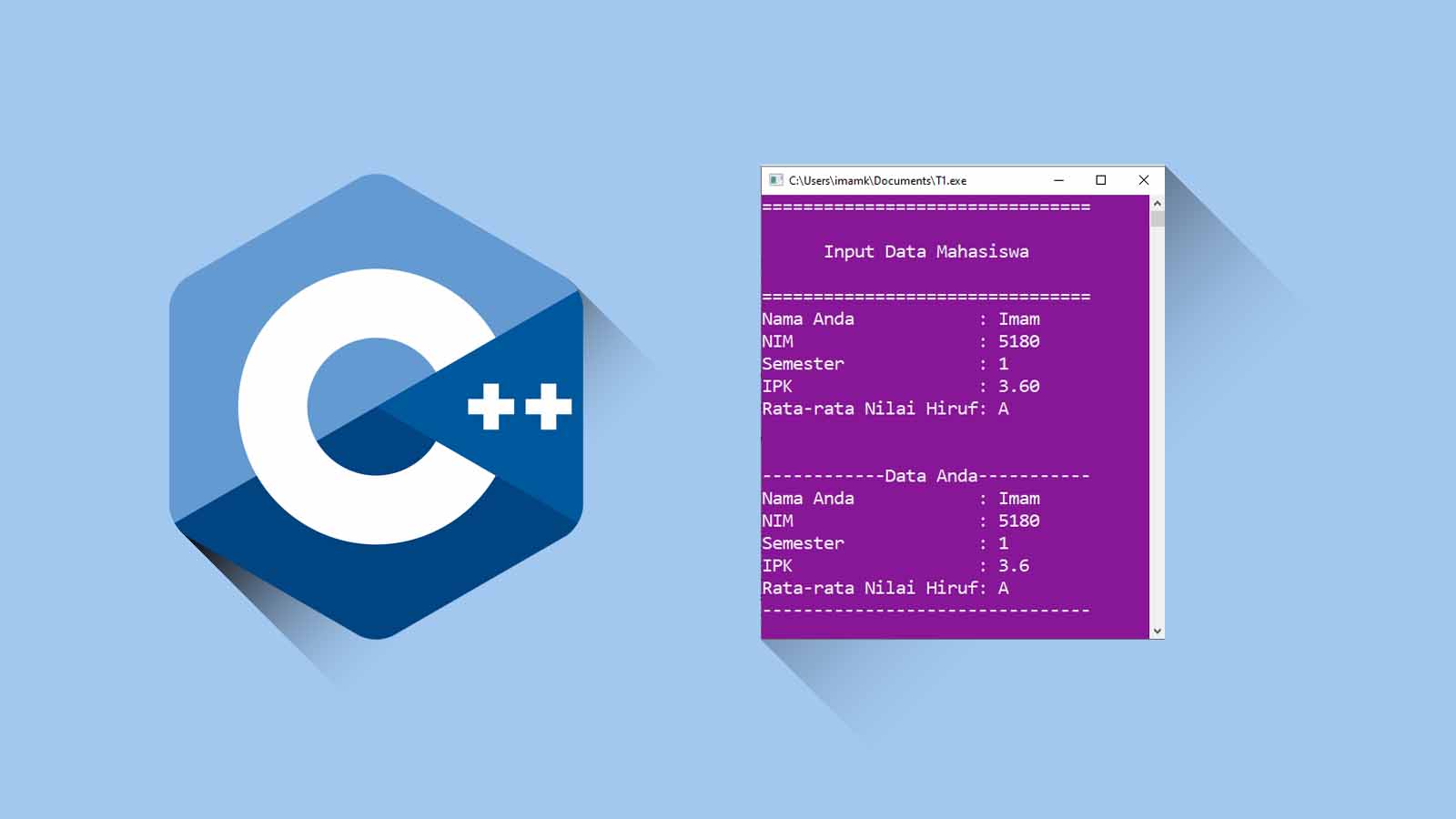Minimize the T1.exe console window
This screenshot has width=1456, height=819.
point(1058,180)
